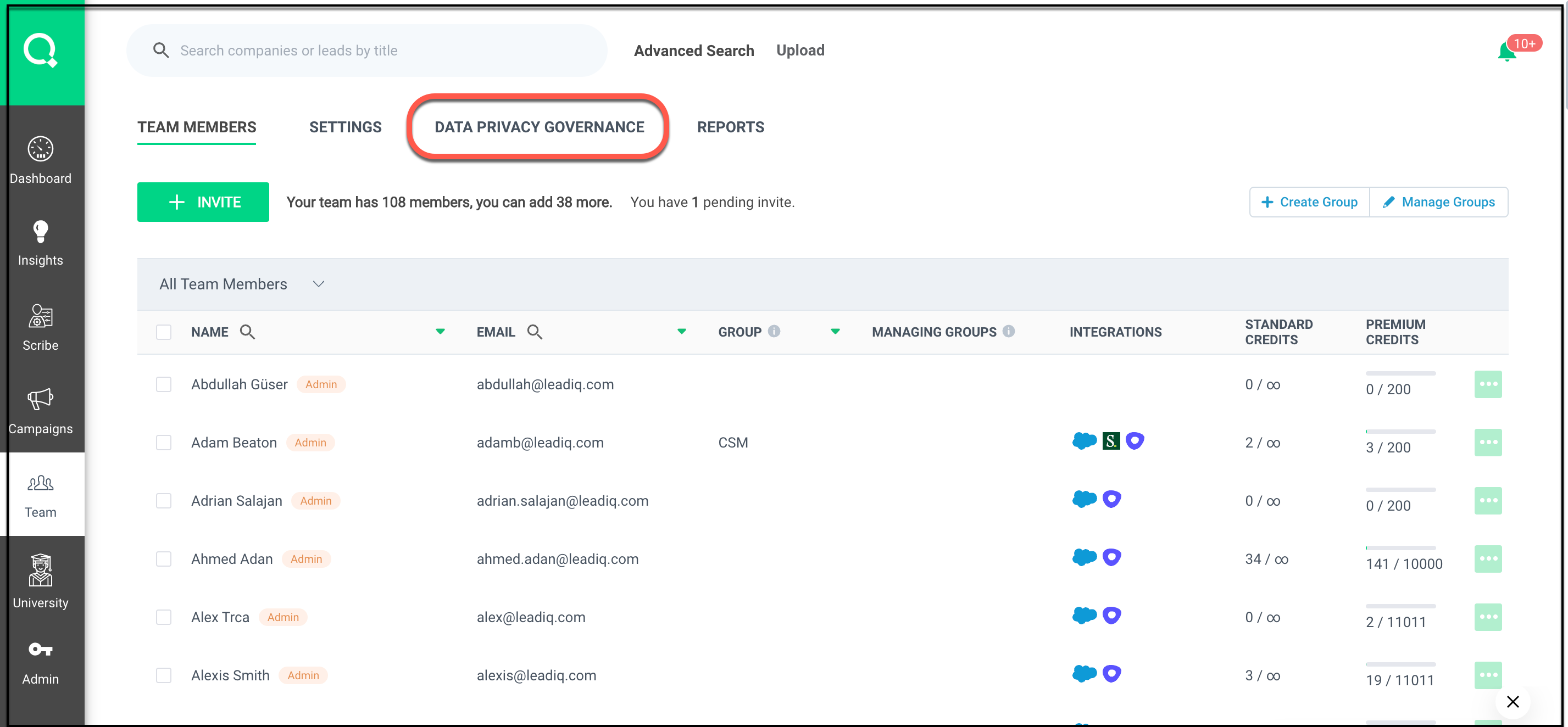Select Abdullah Güser's row checkbox
This screenshot has height=727, width=1568.
click(164, 384)
